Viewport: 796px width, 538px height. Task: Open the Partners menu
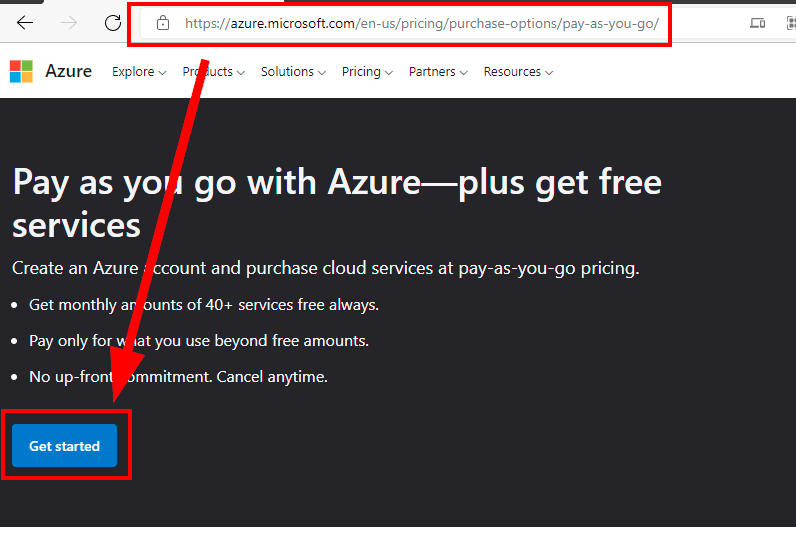[x=438, y=72]
